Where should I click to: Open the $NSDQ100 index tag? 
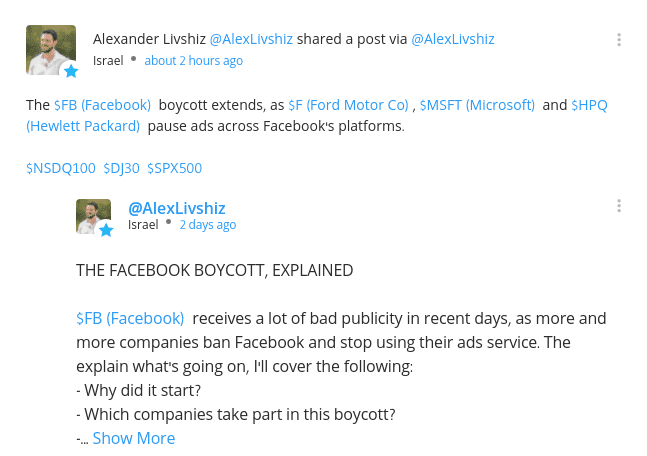click(61, 168)
